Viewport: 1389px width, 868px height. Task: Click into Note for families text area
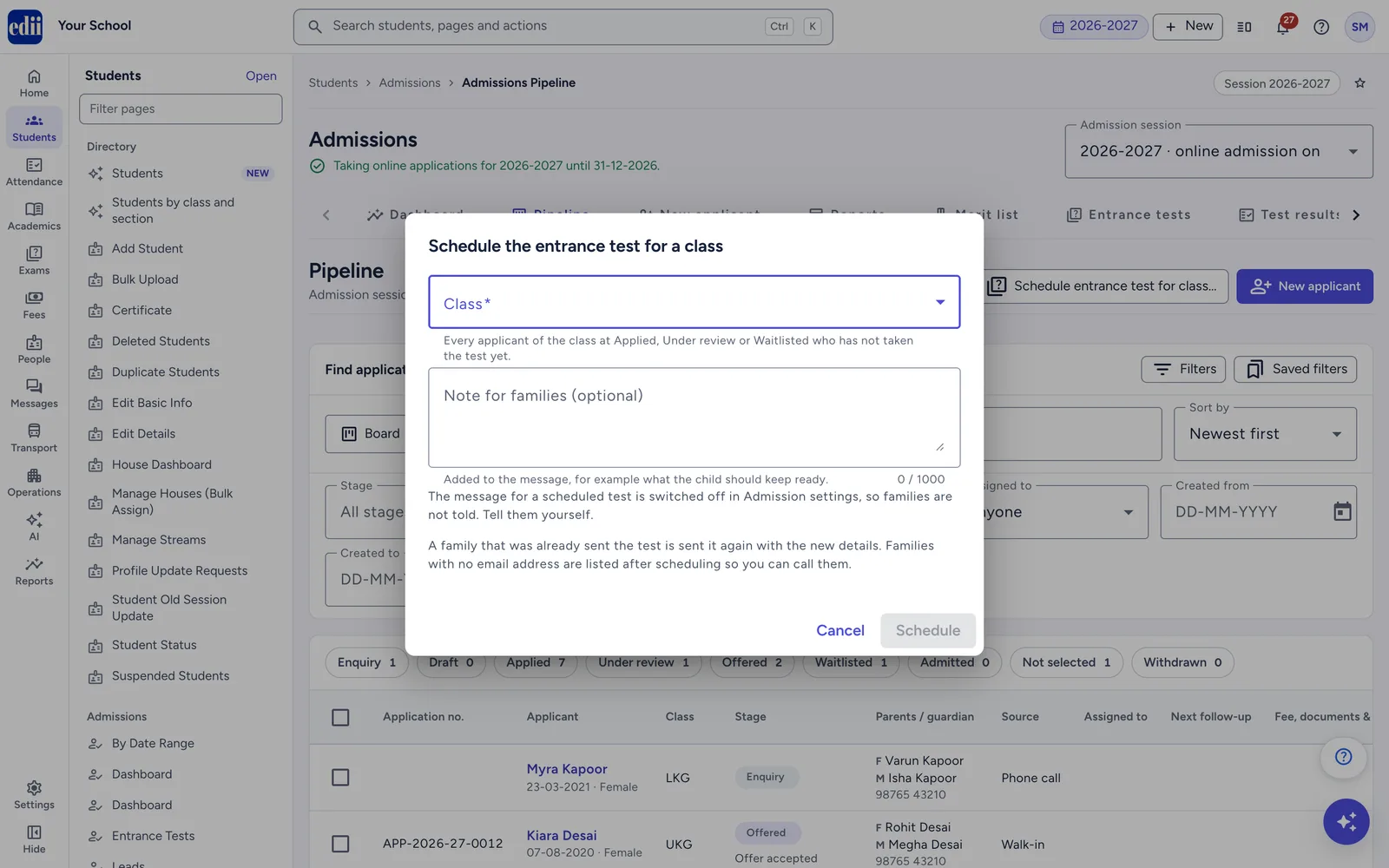694,418
